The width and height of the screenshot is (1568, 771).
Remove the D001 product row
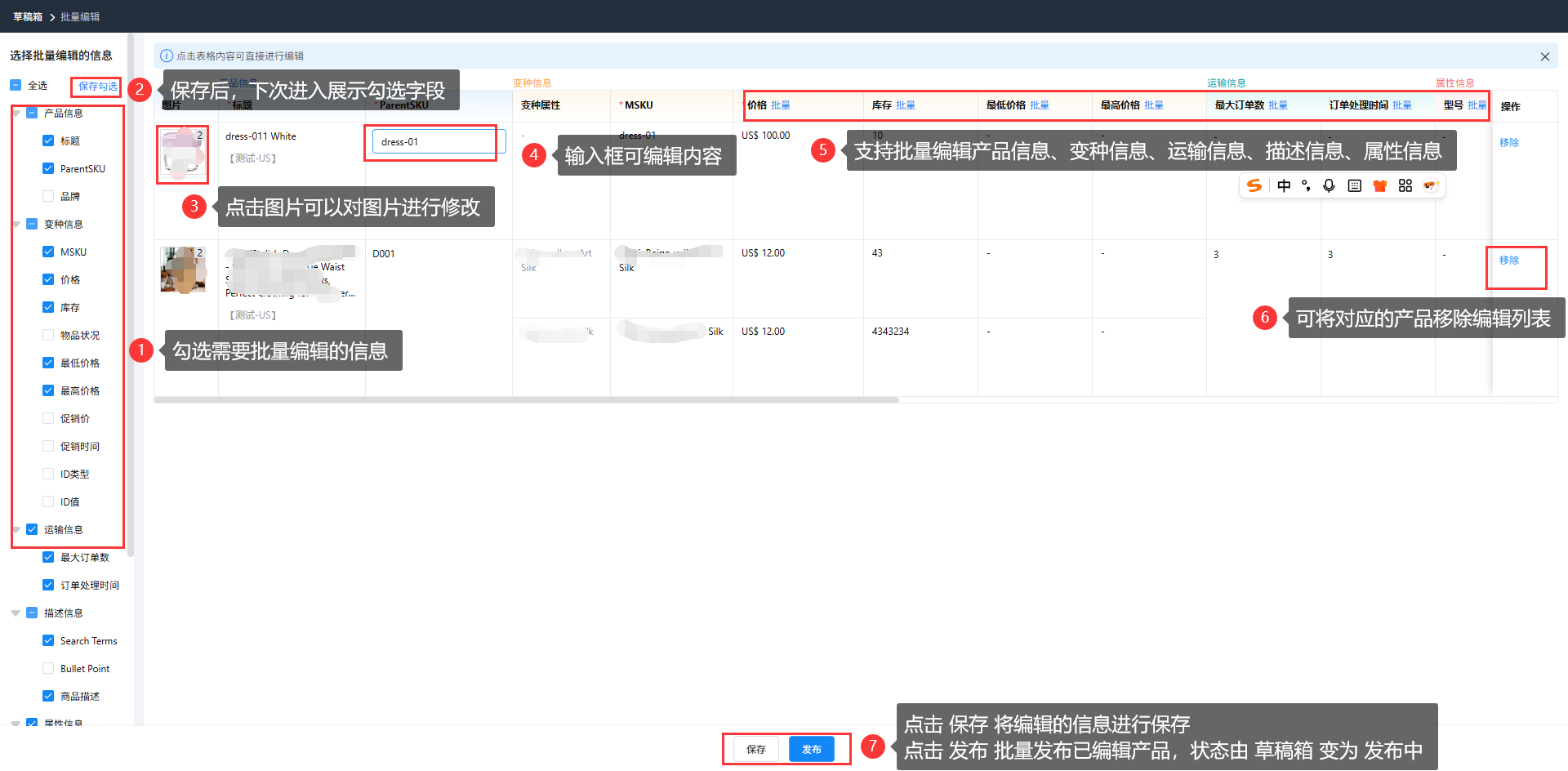(1509, 261)
